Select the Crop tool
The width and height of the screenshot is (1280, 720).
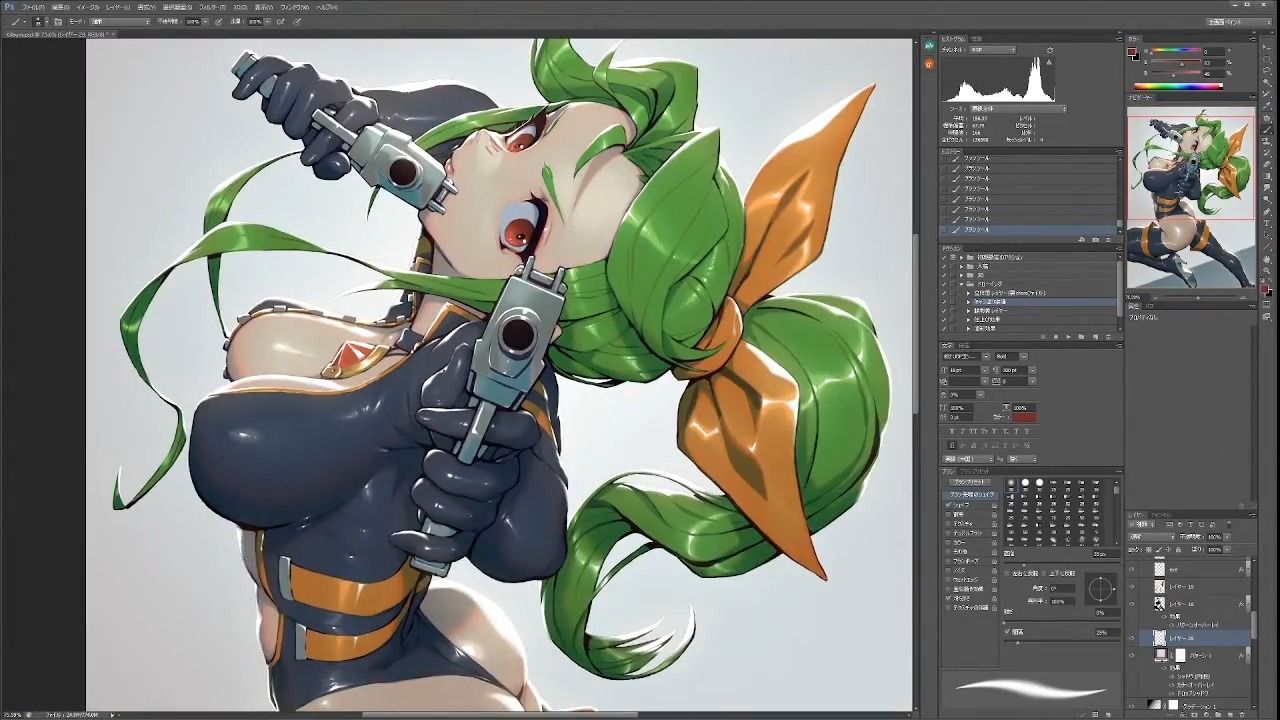(1266, 92)
